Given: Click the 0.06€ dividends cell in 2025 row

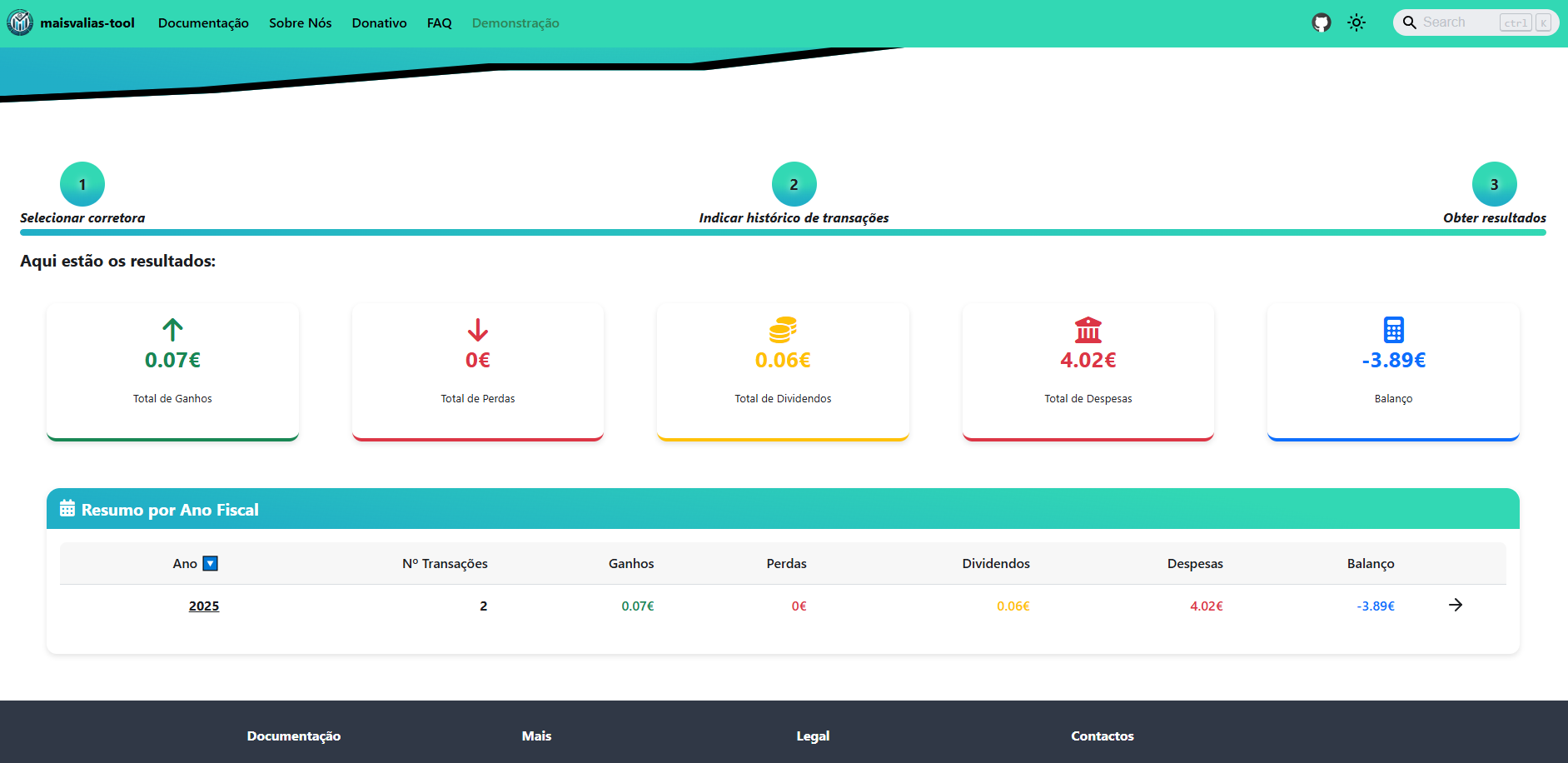Looking at the screenshot, I should pyautogui.click(x=1013, y=606).
